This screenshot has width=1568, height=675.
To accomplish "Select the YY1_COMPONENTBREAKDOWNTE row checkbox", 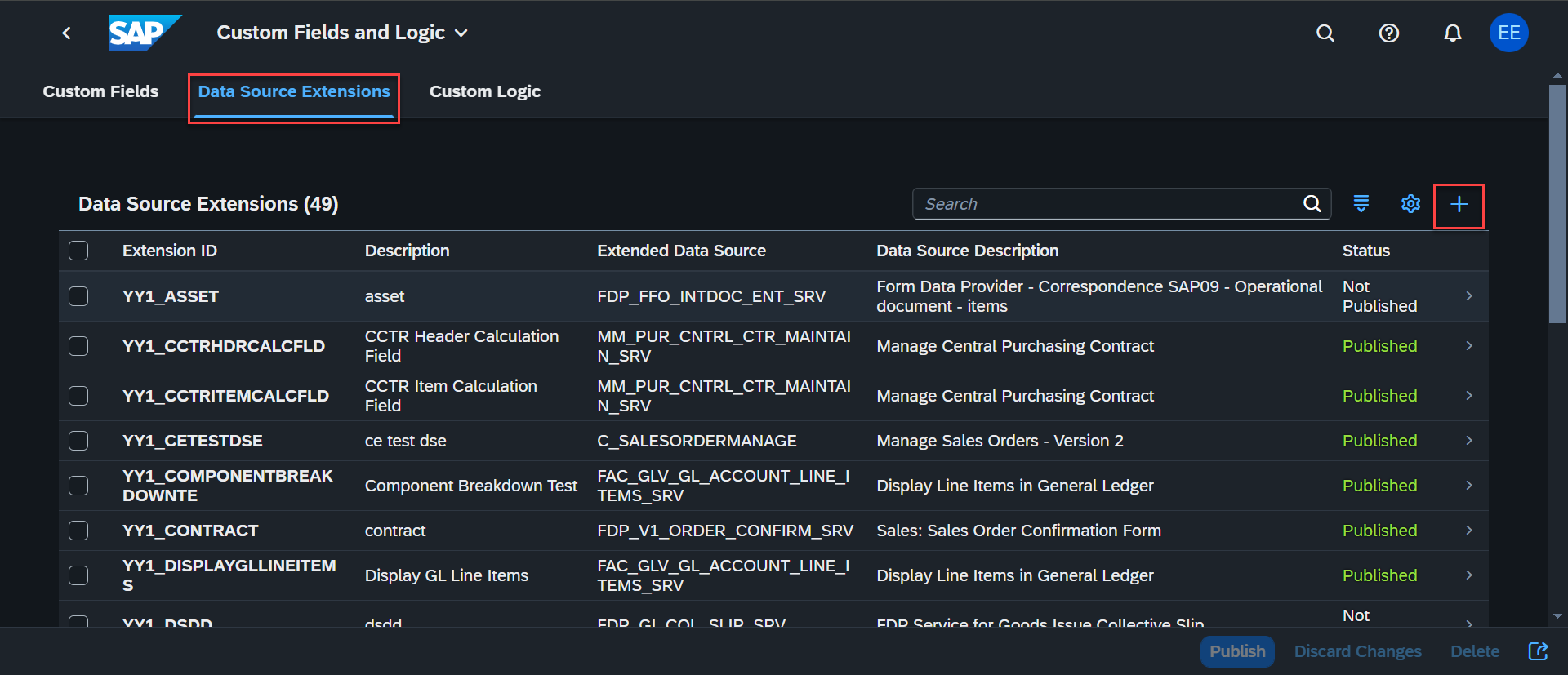I will [x=78, y=486].
